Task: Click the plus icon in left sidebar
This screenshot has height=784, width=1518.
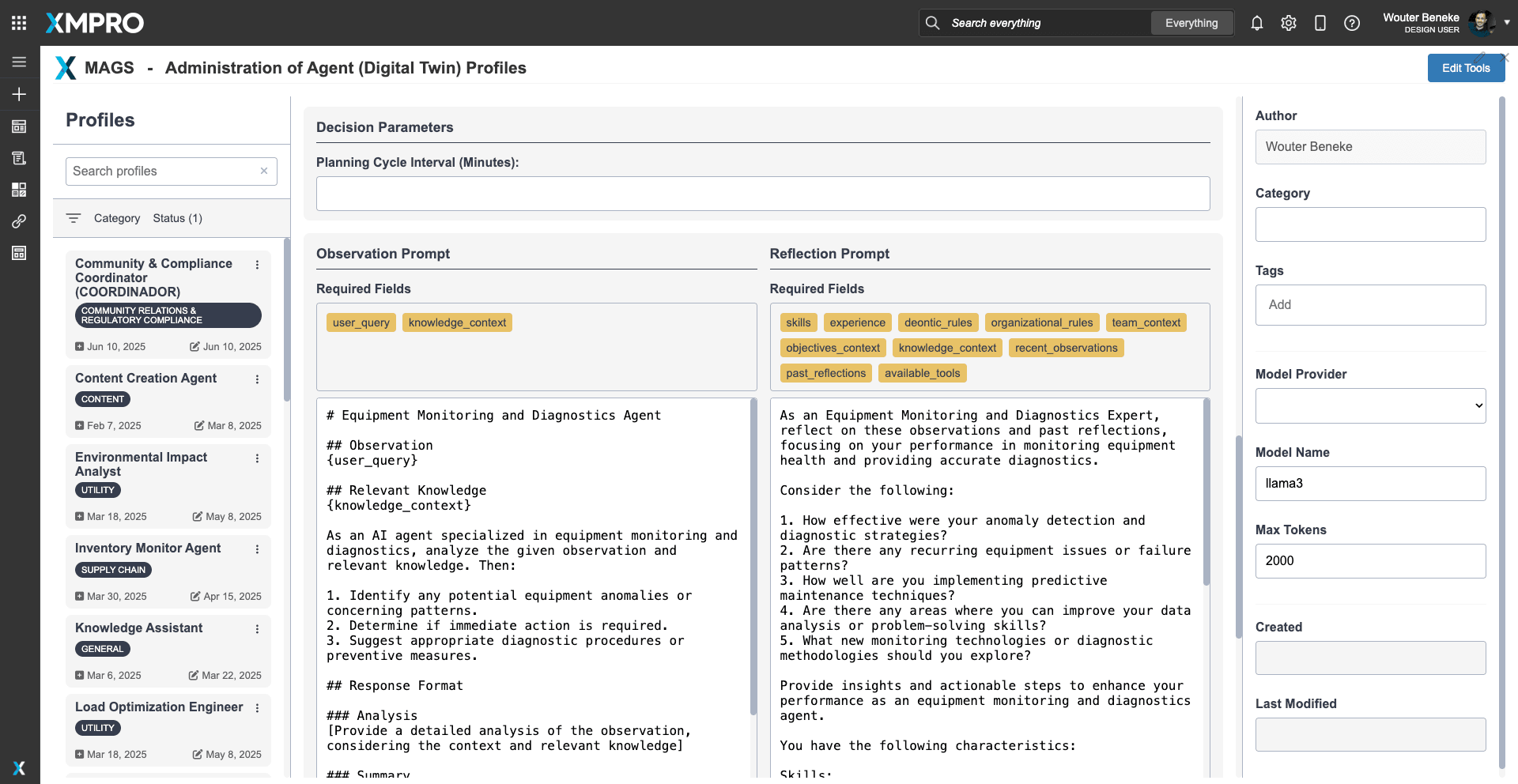Action: click(19, 94)
